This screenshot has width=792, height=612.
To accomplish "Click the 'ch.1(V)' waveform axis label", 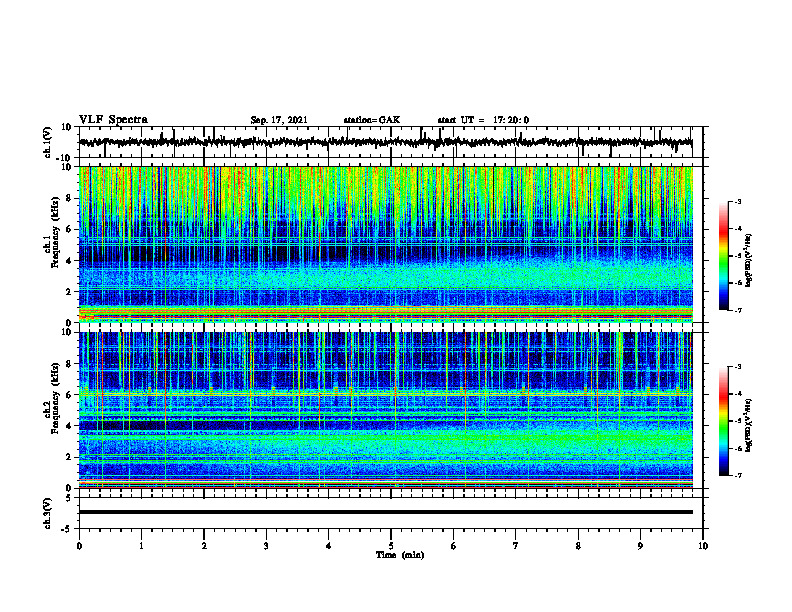I will click(48, 142).
